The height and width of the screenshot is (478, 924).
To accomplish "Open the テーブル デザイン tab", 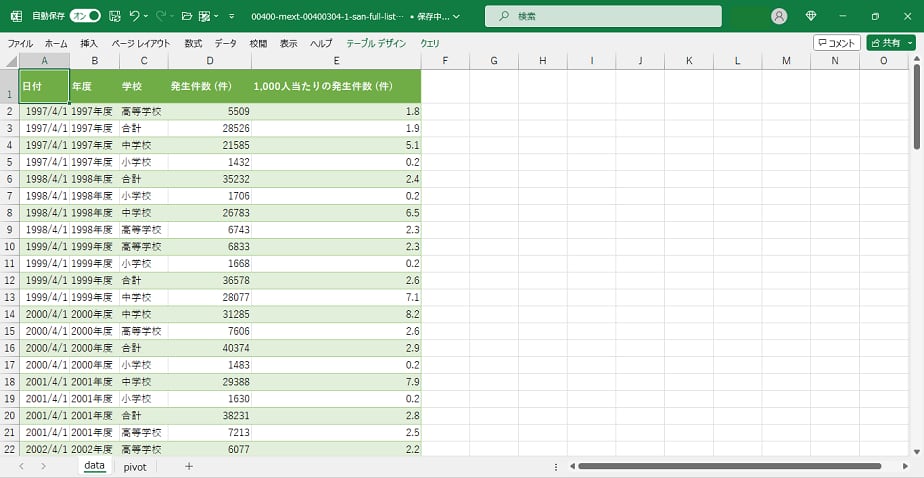I will 376,44.
